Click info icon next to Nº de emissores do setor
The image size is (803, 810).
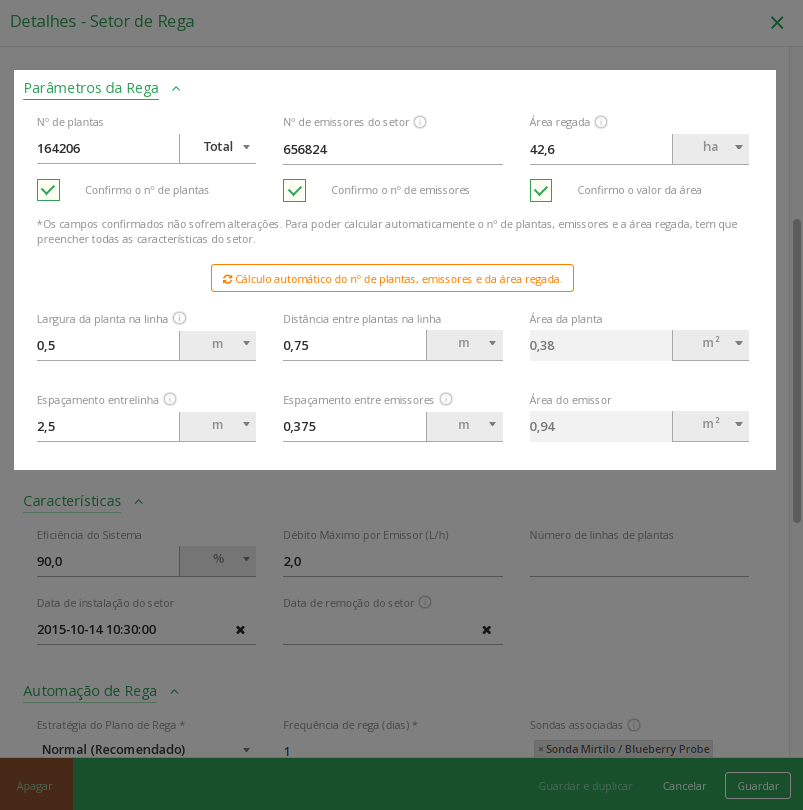[420, 122]
